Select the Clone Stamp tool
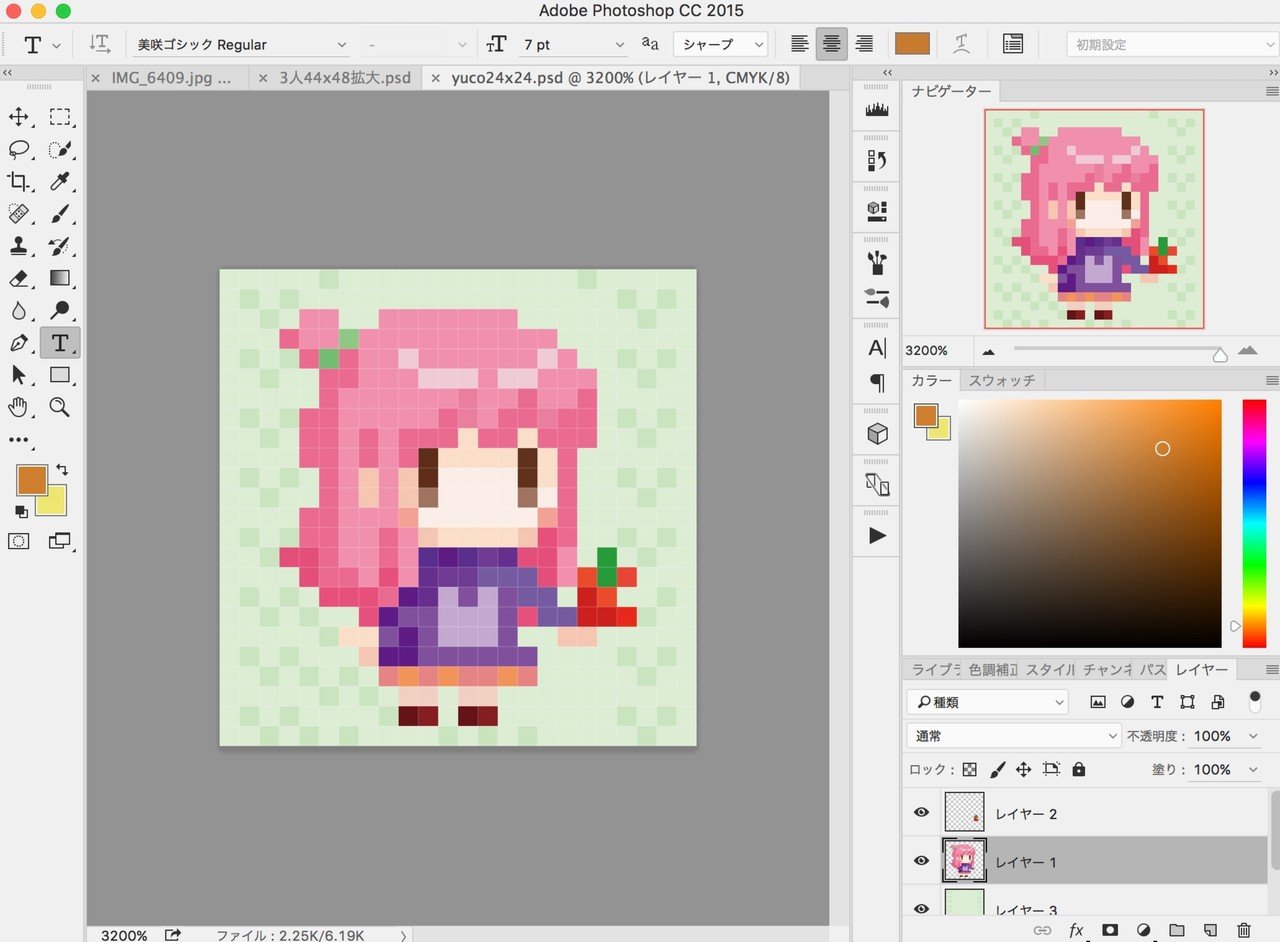The width and height of the screenshot is (1280, 942). pos(18,245)
